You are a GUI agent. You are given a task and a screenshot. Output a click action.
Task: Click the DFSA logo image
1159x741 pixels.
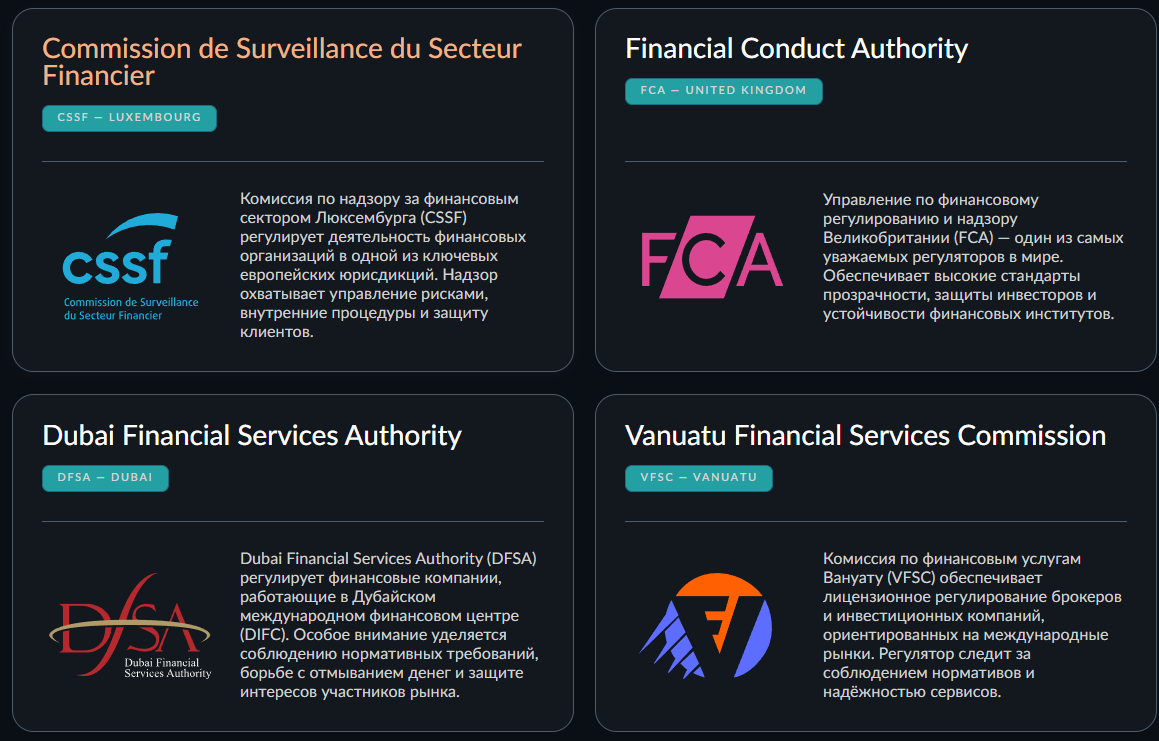[130, 627]
